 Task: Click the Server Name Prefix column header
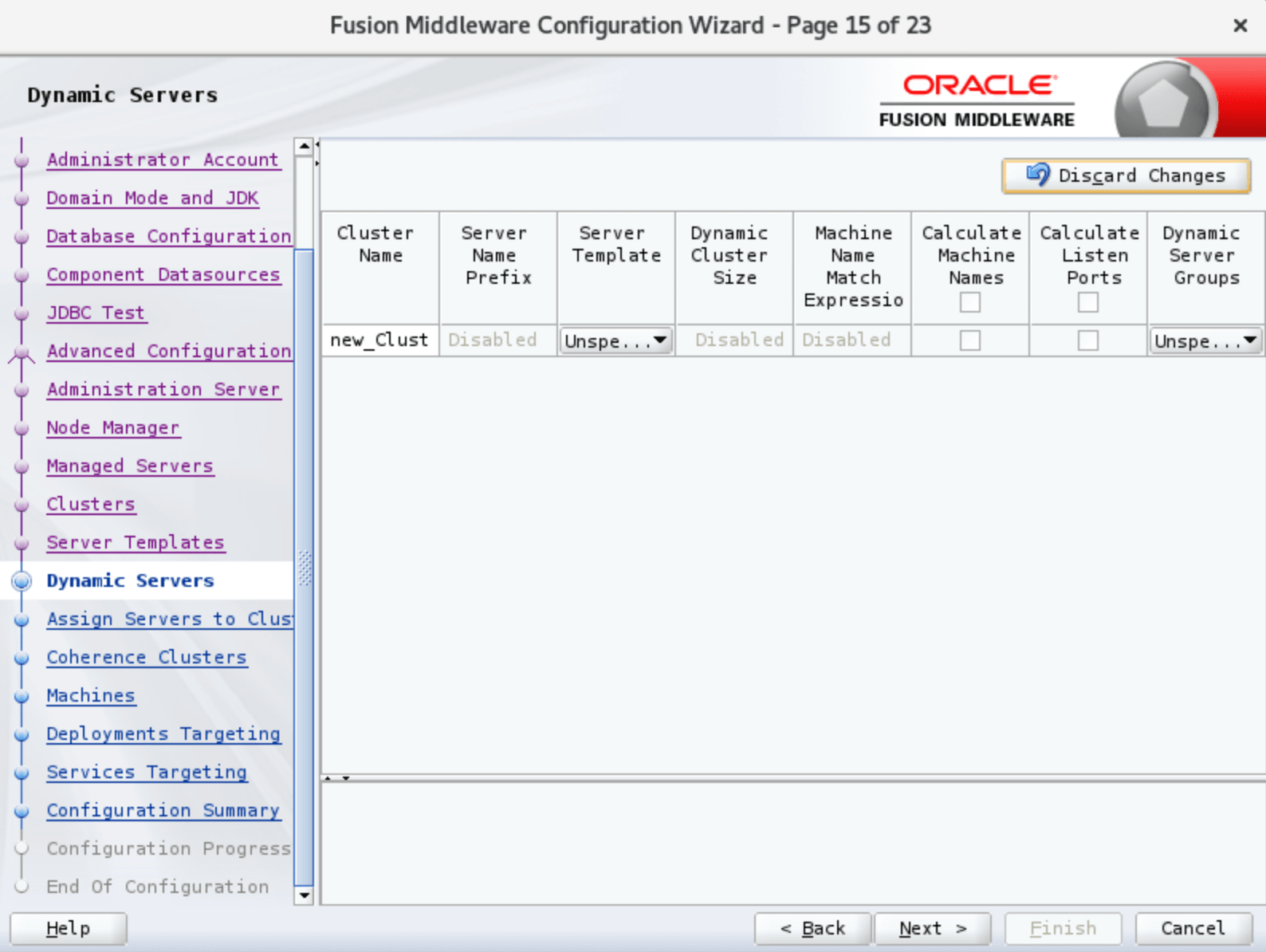498,268
